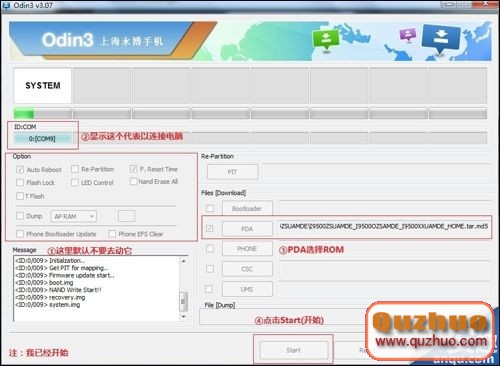The width and height of the screenshot is (500, 366).
Task: Click the Message log scrollbar thumb
Action: point(183,301)
